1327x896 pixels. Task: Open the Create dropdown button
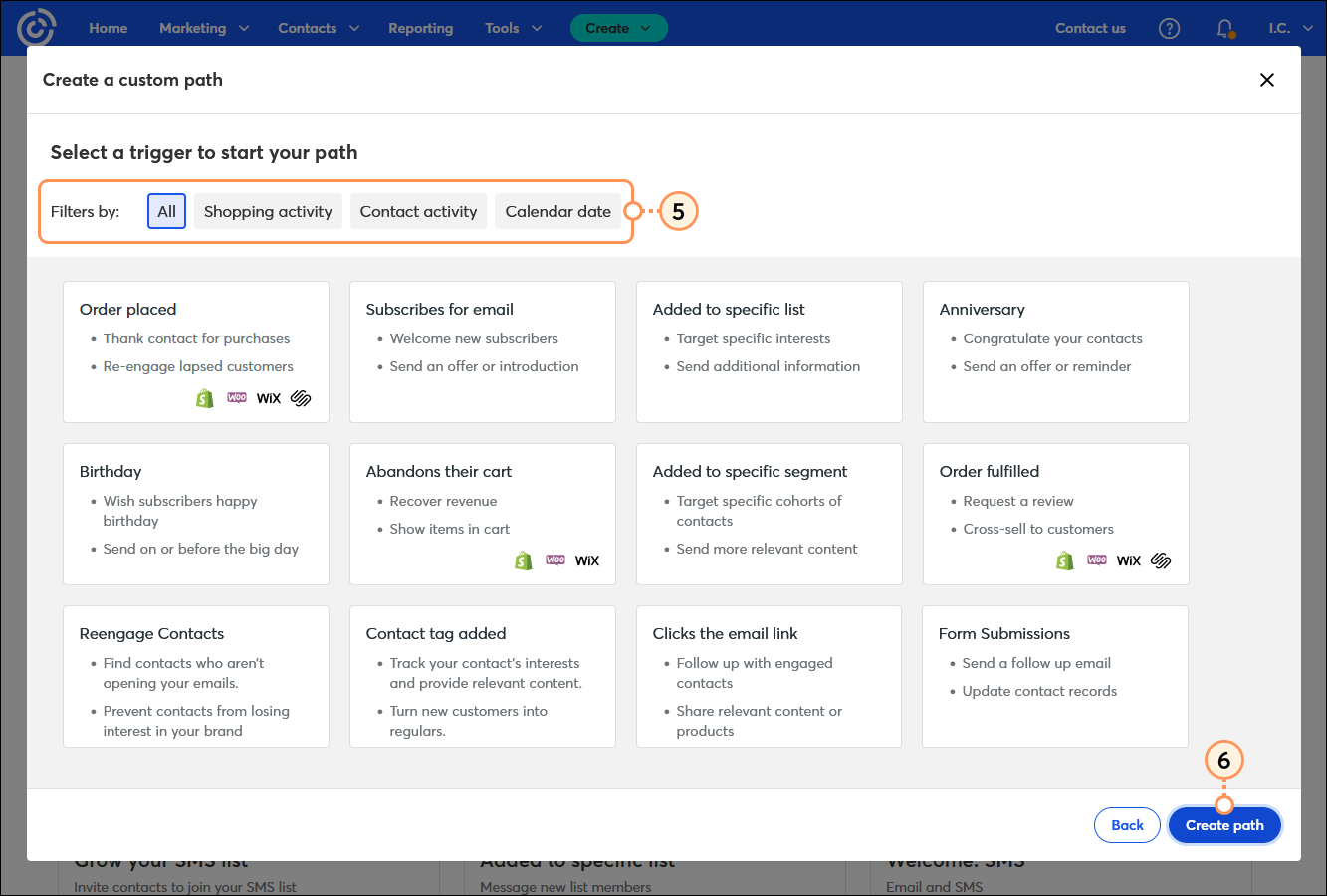[618, 28]
